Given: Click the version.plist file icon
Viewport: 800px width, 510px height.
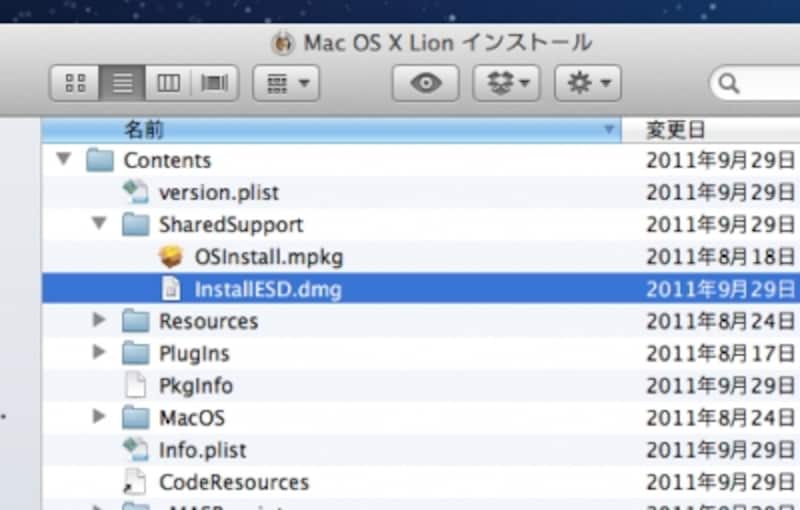Looking at the screenshot, I should [x=136, y=192].
